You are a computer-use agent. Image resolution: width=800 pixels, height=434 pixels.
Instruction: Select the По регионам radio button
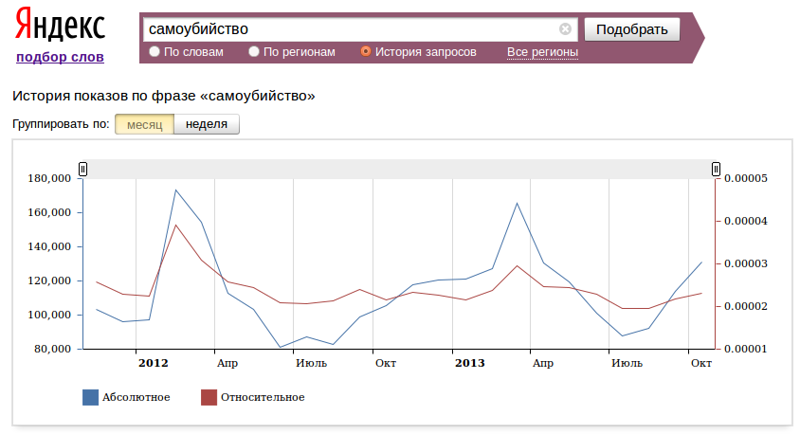tap(254, 51)
